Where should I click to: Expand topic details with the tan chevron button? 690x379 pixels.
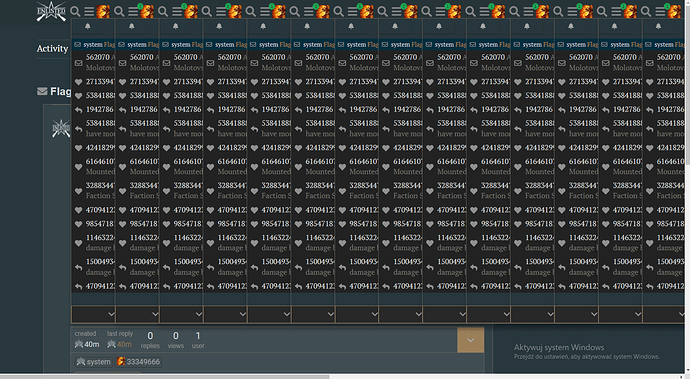click(470, 340)
